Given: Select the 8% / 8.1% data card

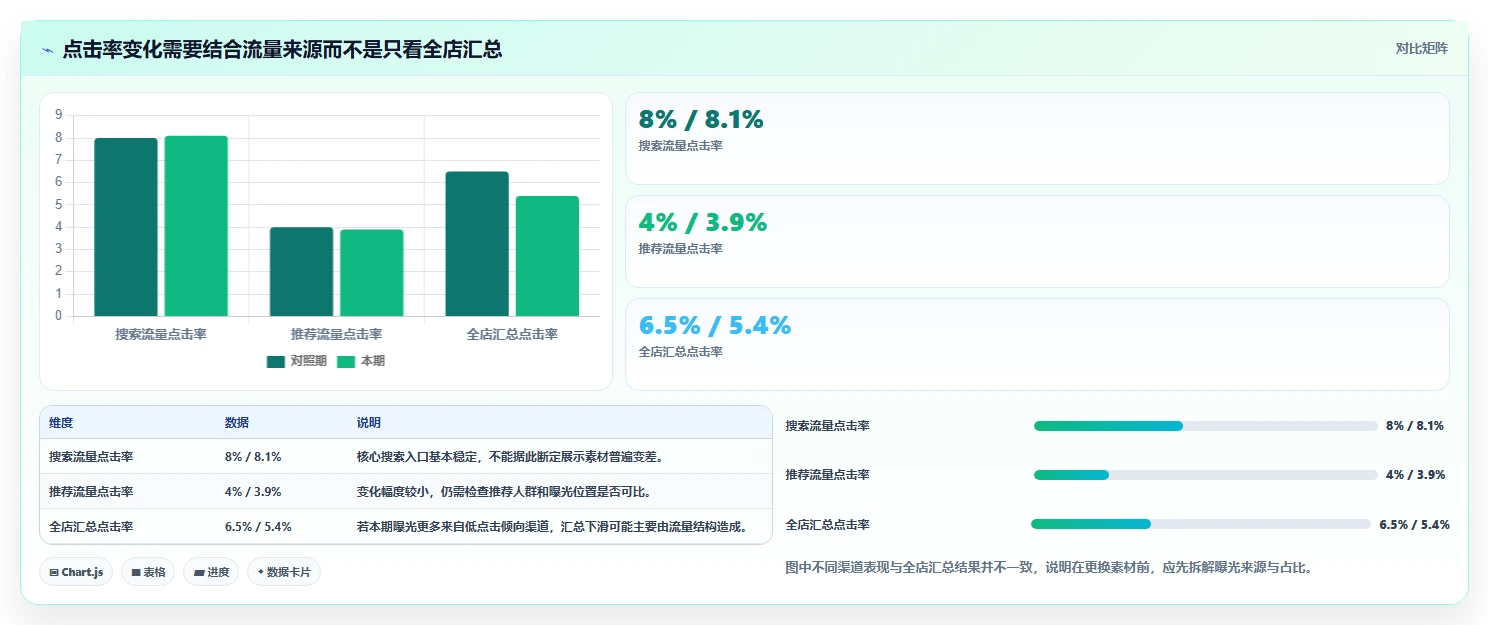Looking at the screenshot, I should click(1037, 139).
